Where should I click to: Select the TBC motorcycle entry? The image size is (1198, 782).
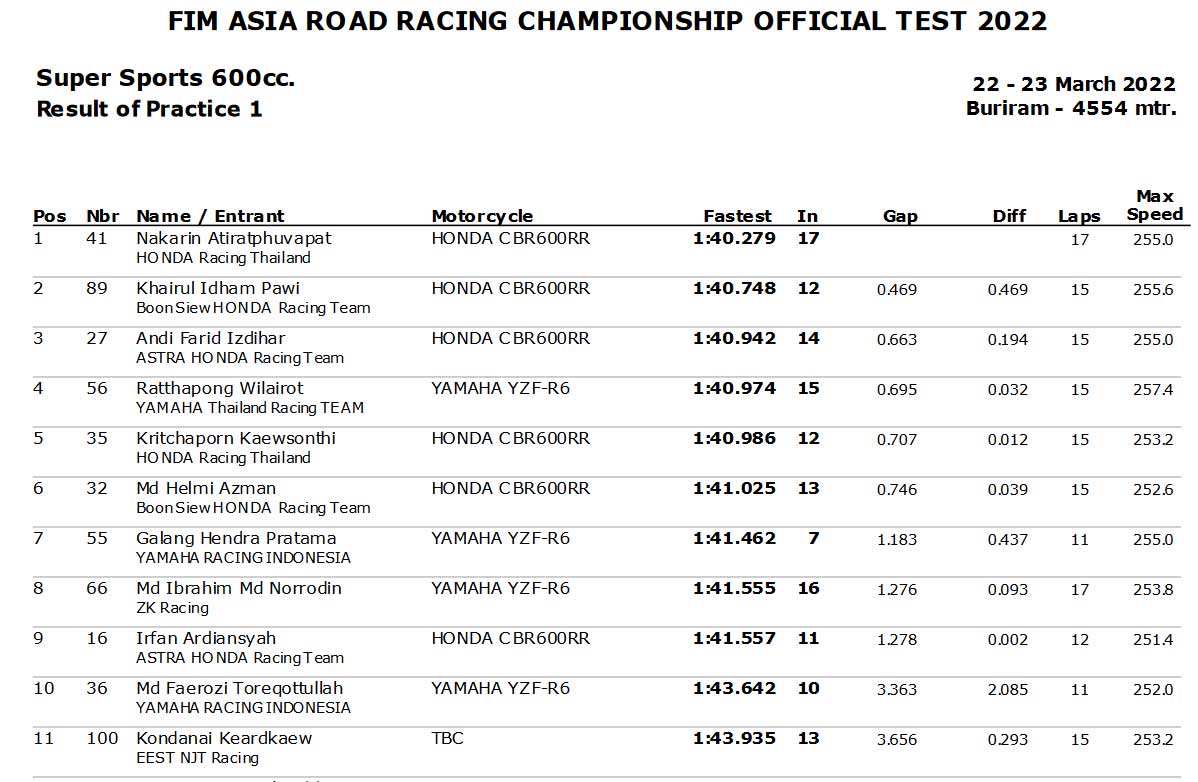(x=447, y=738)
